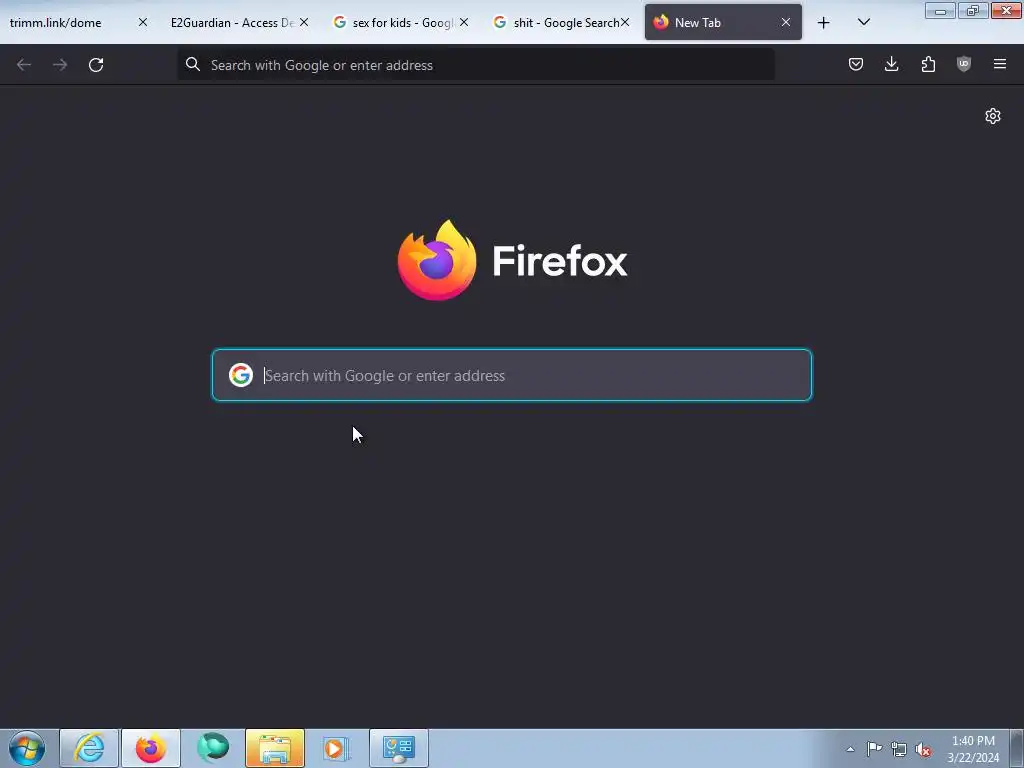The image size is (1024, 768).
Task: Open the green globe taskbar application
Action: (213, 748)
